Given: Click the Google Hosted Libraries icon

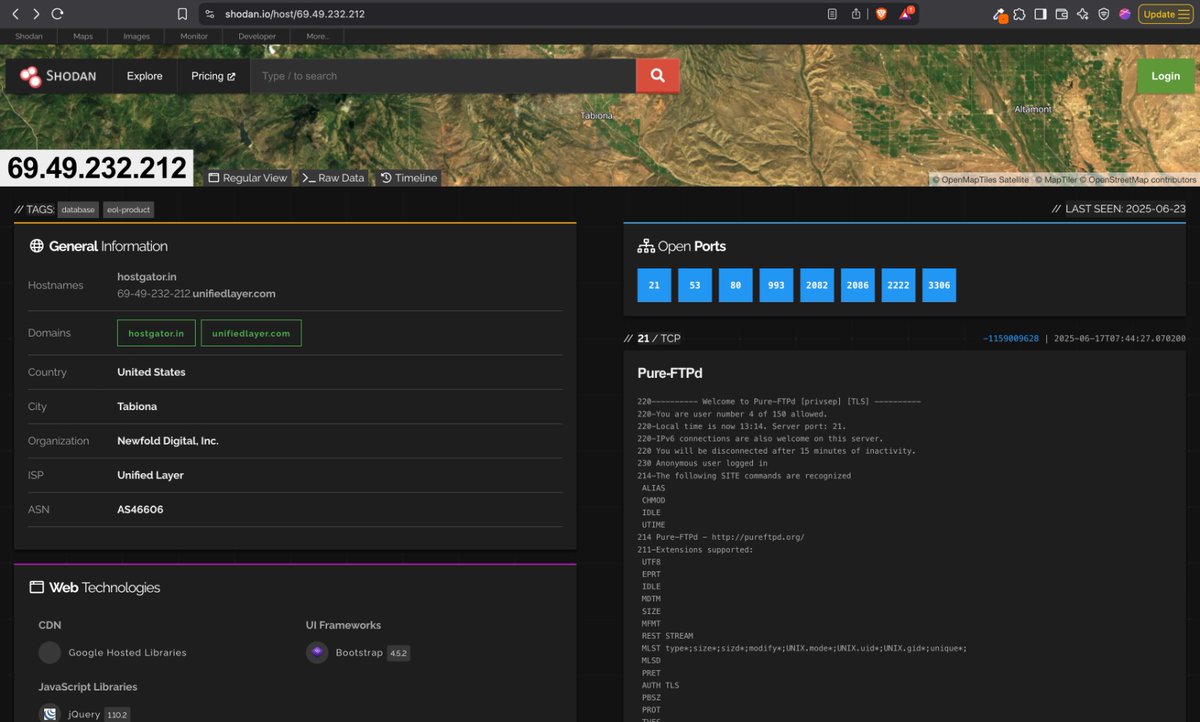Looking at the screenshot, I should (50, 653).
